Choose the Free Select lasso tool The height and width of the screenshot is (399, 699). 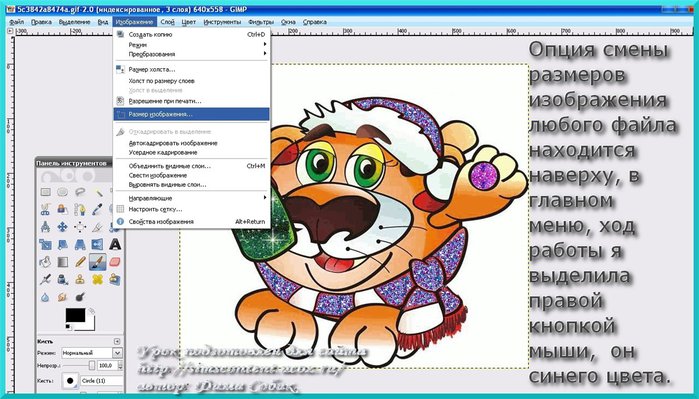80,192
